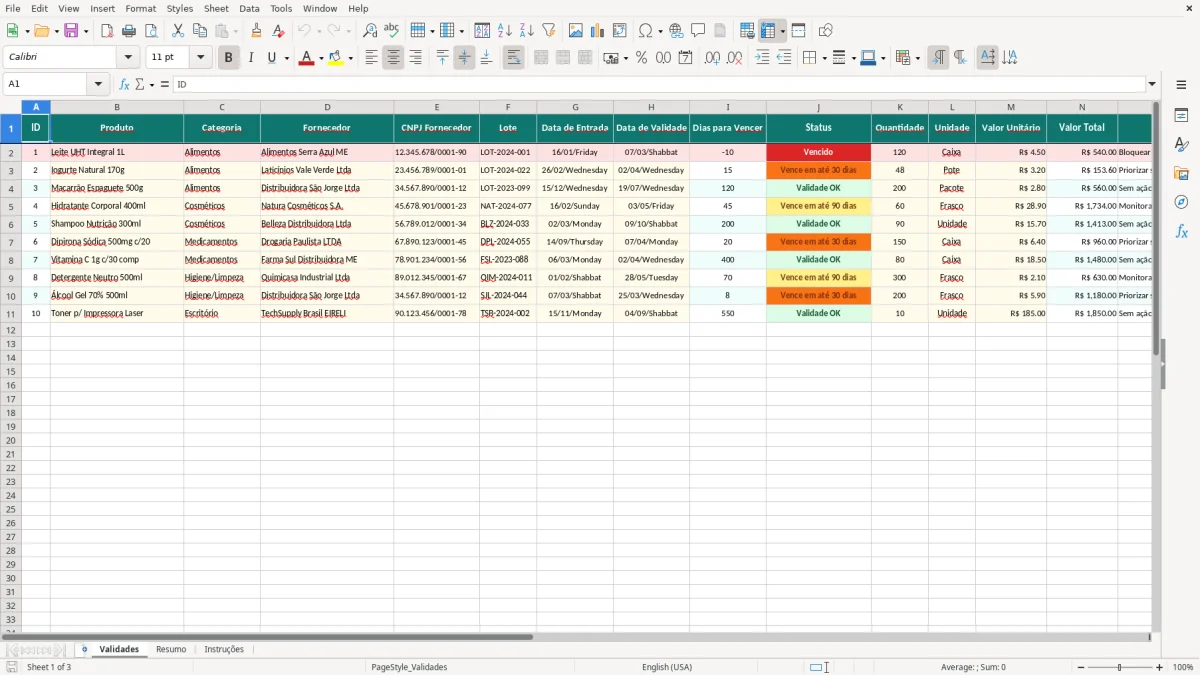The height and width of the screenshot is (675, 1200).
Task: Open the Font Size dropdown arrow
Action: pyautogui.click(x=200, y=58)
